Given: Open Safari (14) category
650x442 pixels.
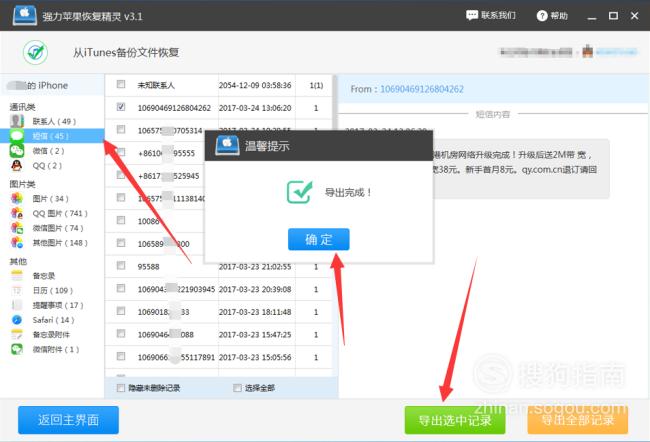Looking at the screenshot, I should (x=43, y=320).
